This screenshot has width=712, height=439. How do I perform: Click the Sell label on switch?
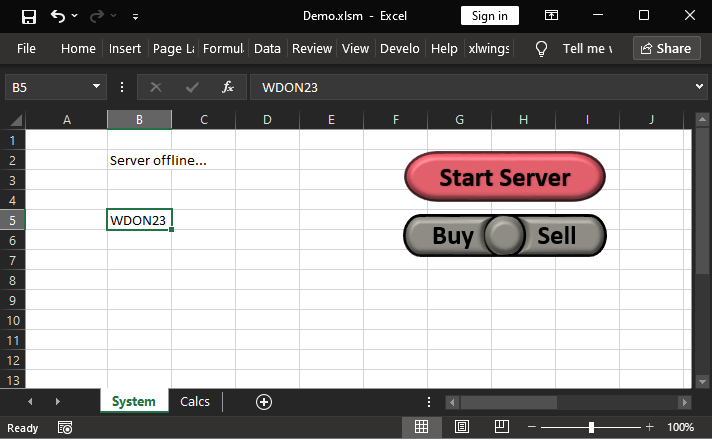(557, 235)
